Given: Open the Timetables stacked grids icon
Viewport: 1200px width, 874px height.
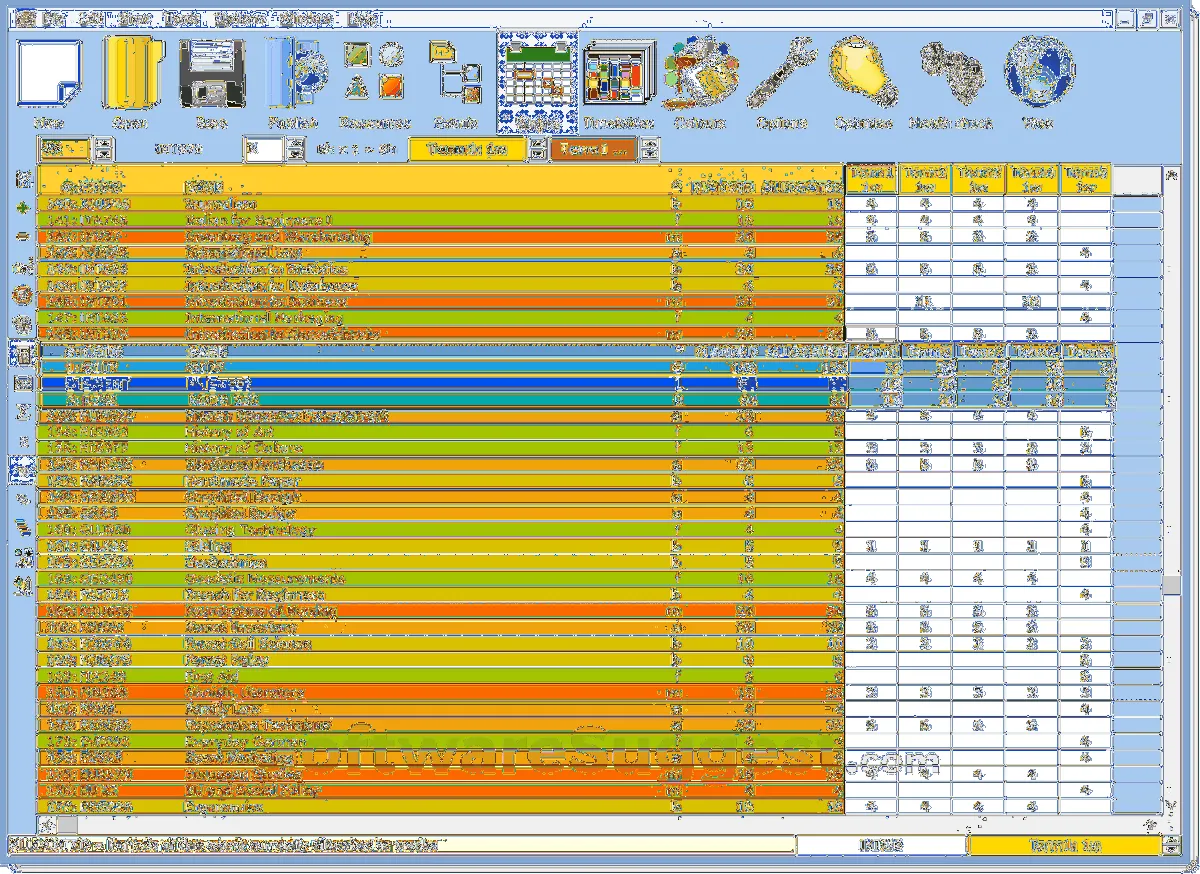Looking at the screenshot, I should (618, 72).
